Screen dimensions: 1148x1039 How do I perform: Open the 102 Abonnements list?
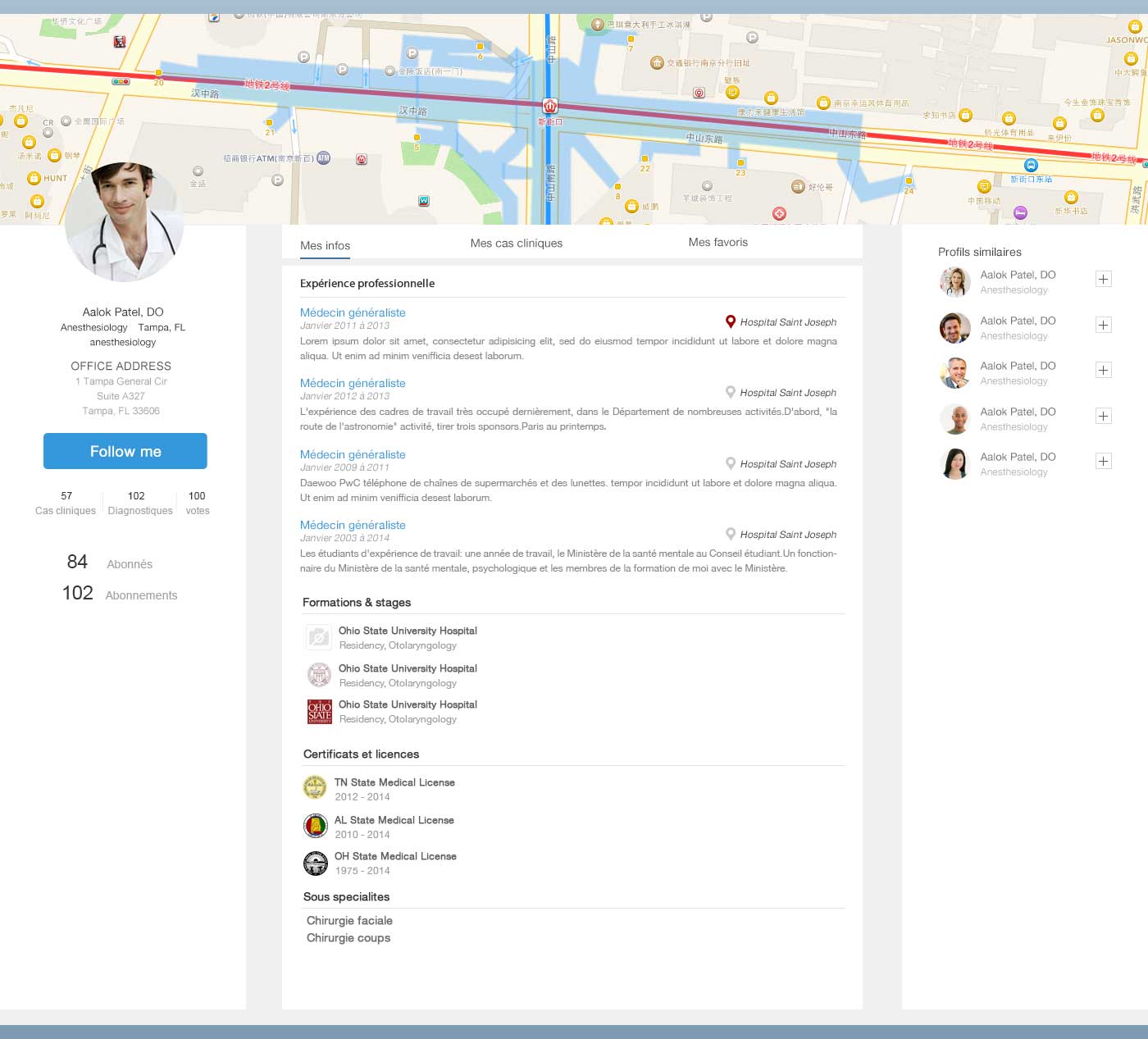(120, 594)
